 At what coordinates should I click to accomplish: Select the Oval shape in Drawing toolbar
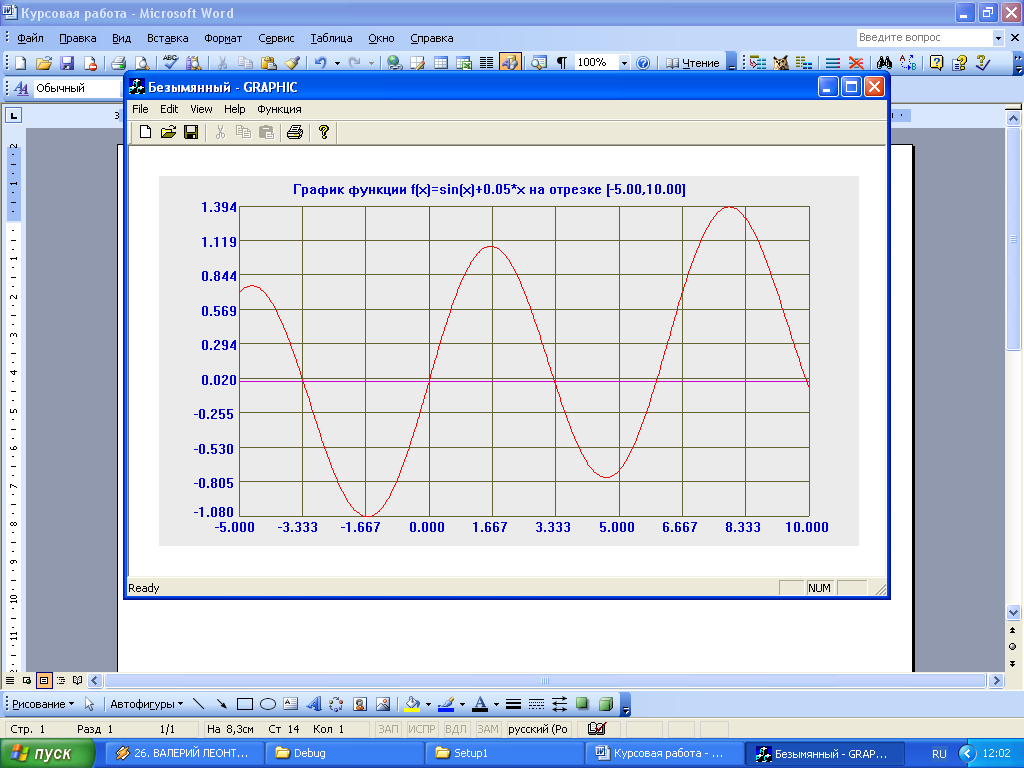(x=267, y=703)
